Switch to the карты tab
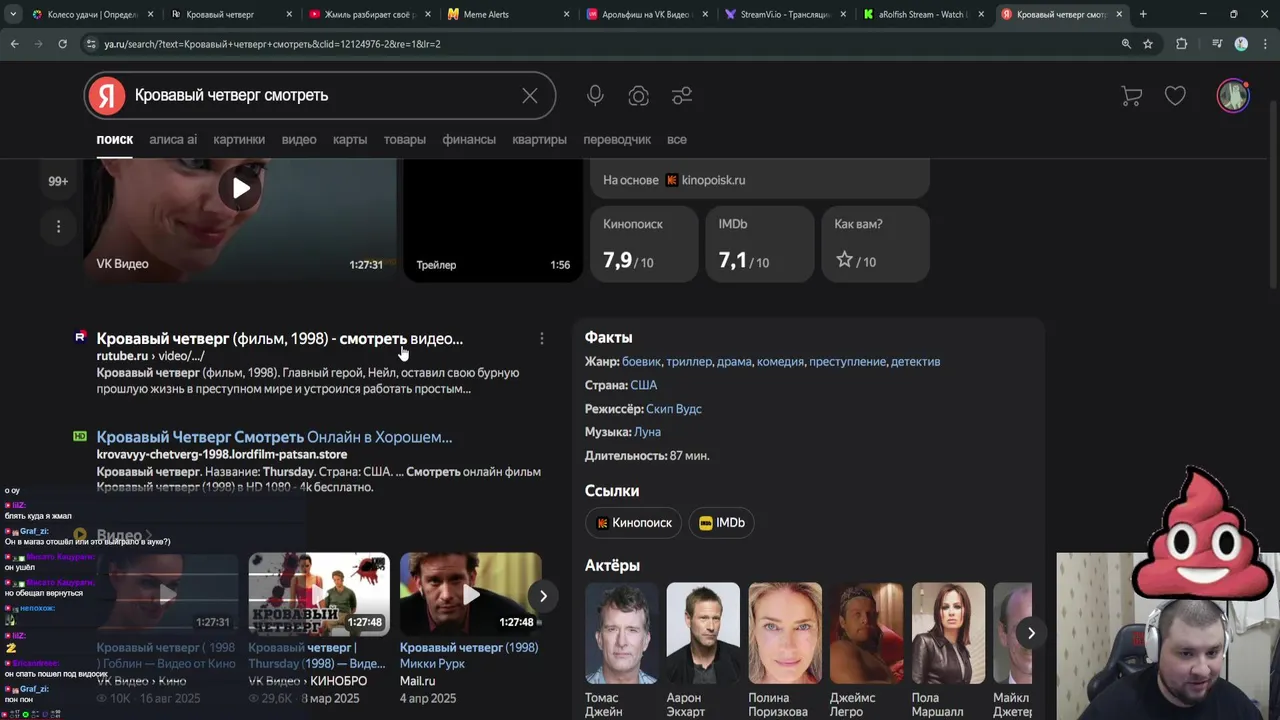The image size is (1280, 720). 350,139
